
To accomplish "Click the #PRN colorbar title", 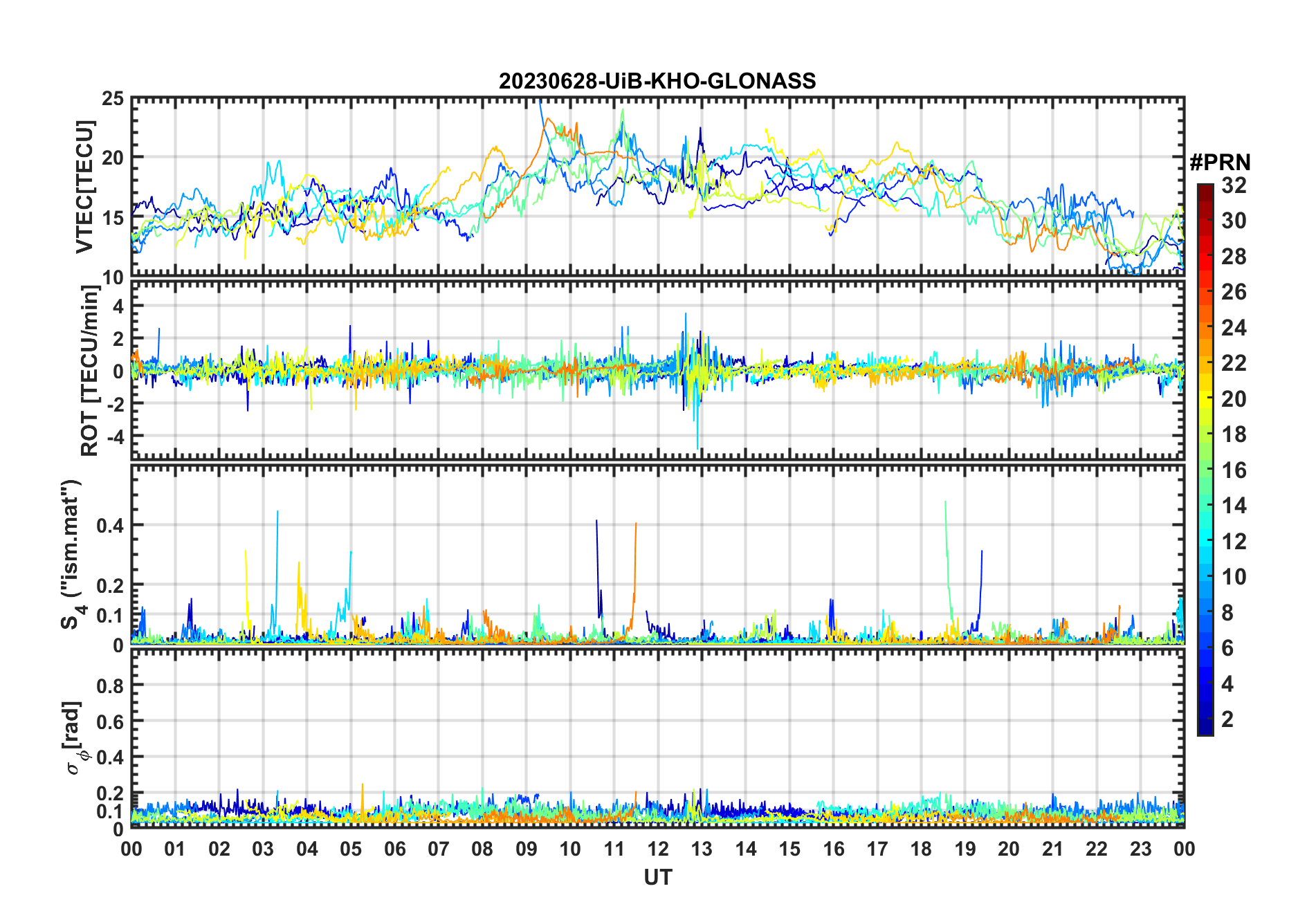I will pyautogui.click(x=1220, y=163).
